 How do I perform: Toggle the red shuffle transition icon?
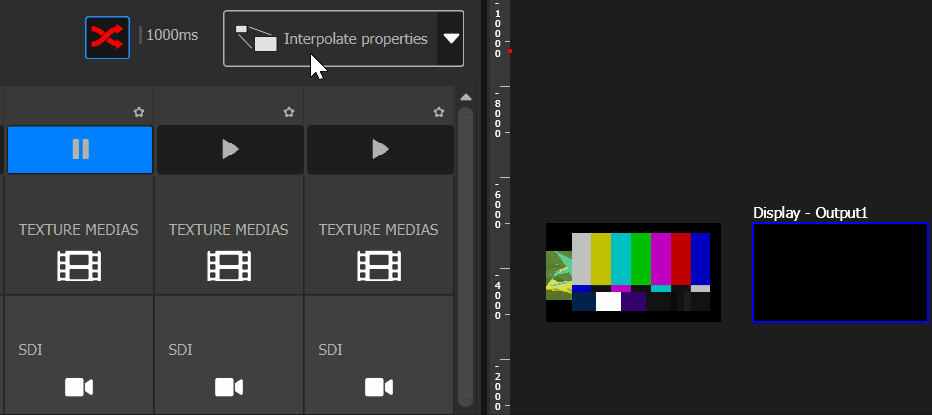[107, 37]
